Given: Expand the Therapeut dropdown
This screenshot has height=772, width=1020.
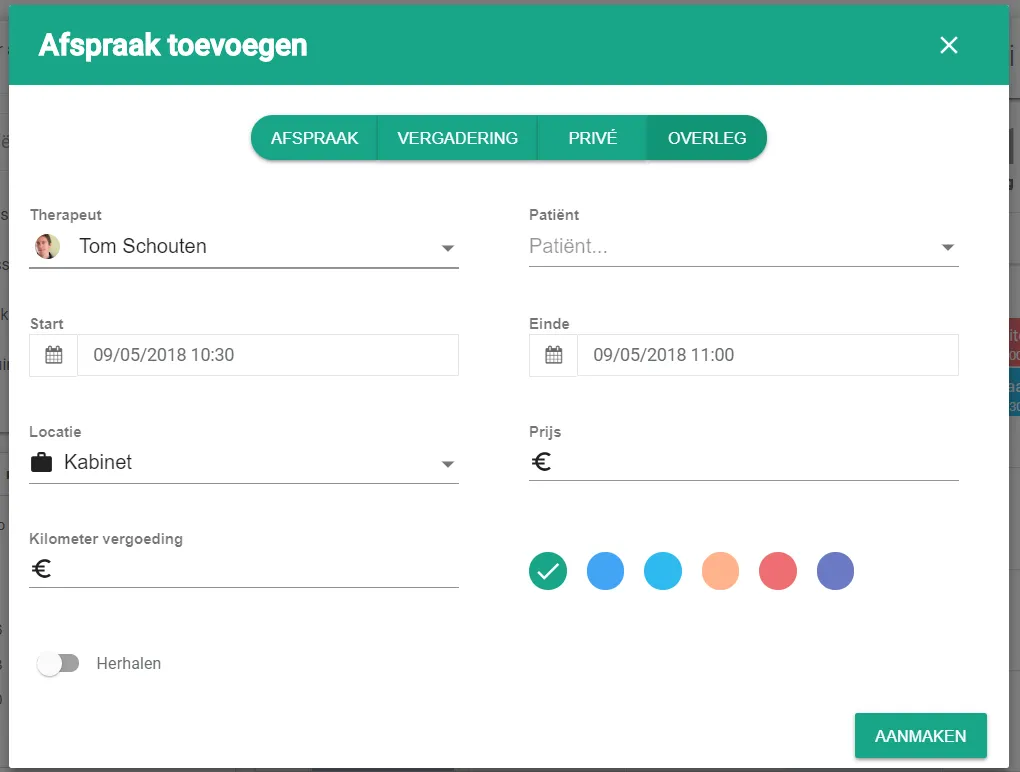Looking at the screenshot, I should click(x=448, y=248).
